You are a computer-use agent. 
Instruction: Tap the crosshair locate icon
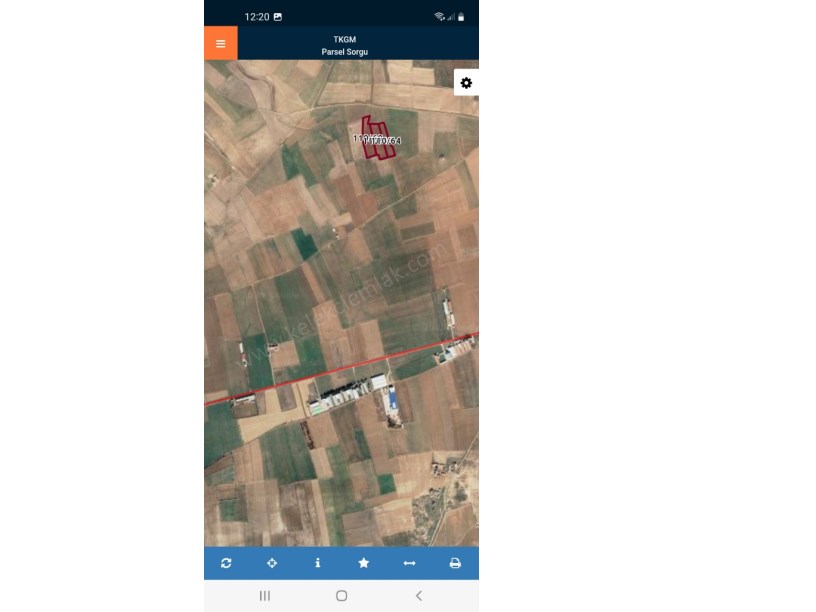click(272, 563)
